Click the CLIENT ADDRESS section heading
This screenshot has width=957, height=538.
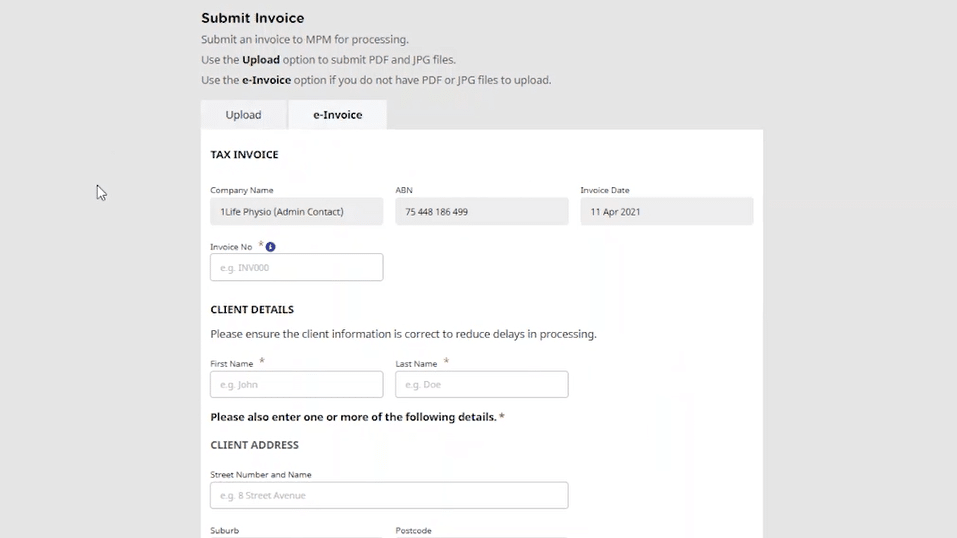click(x=254, y=445)
